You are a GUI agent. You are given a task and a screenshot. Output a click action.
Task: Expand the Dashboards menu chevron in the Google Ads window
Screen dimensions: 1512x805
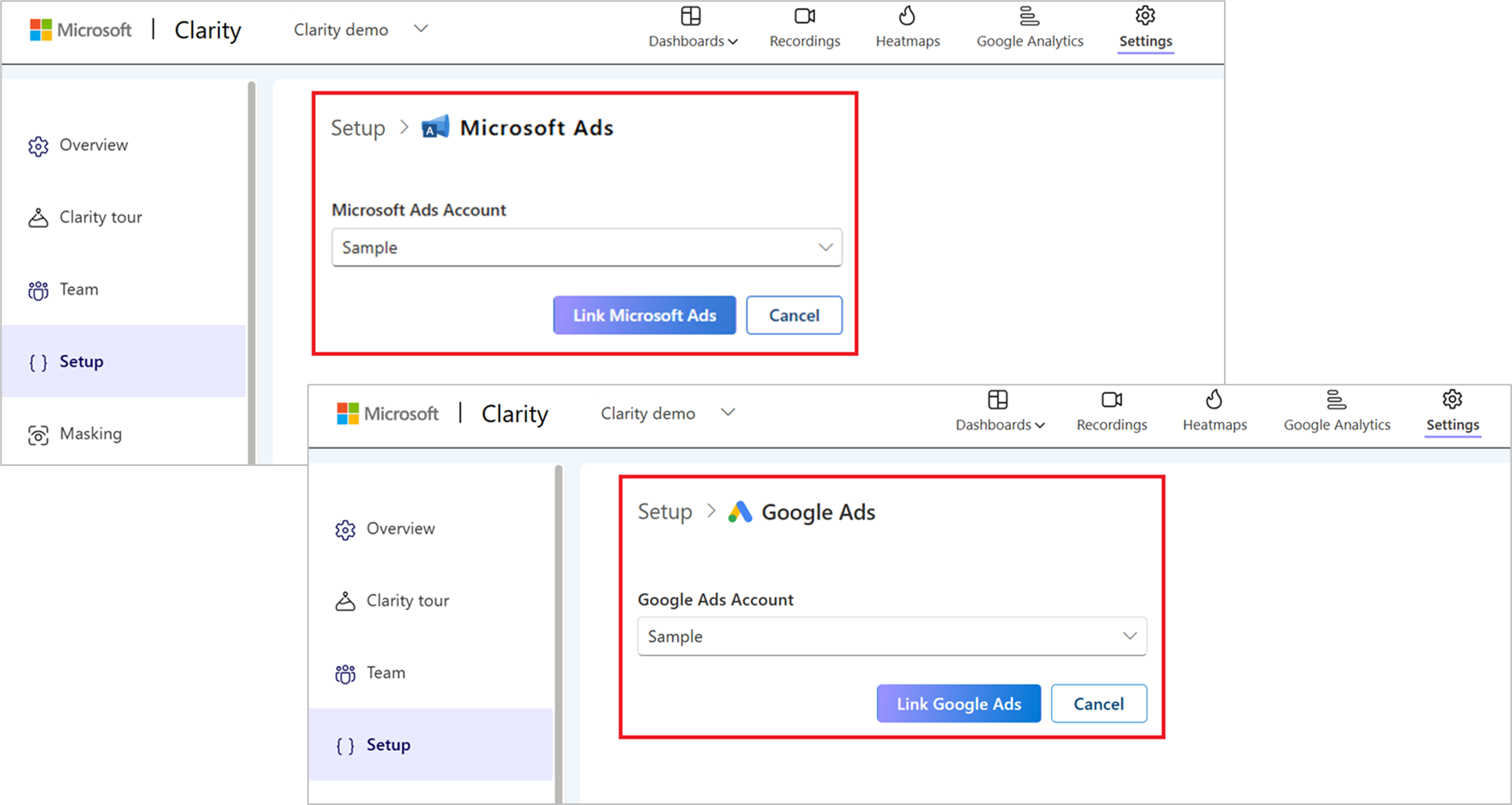coord(1040,425)
